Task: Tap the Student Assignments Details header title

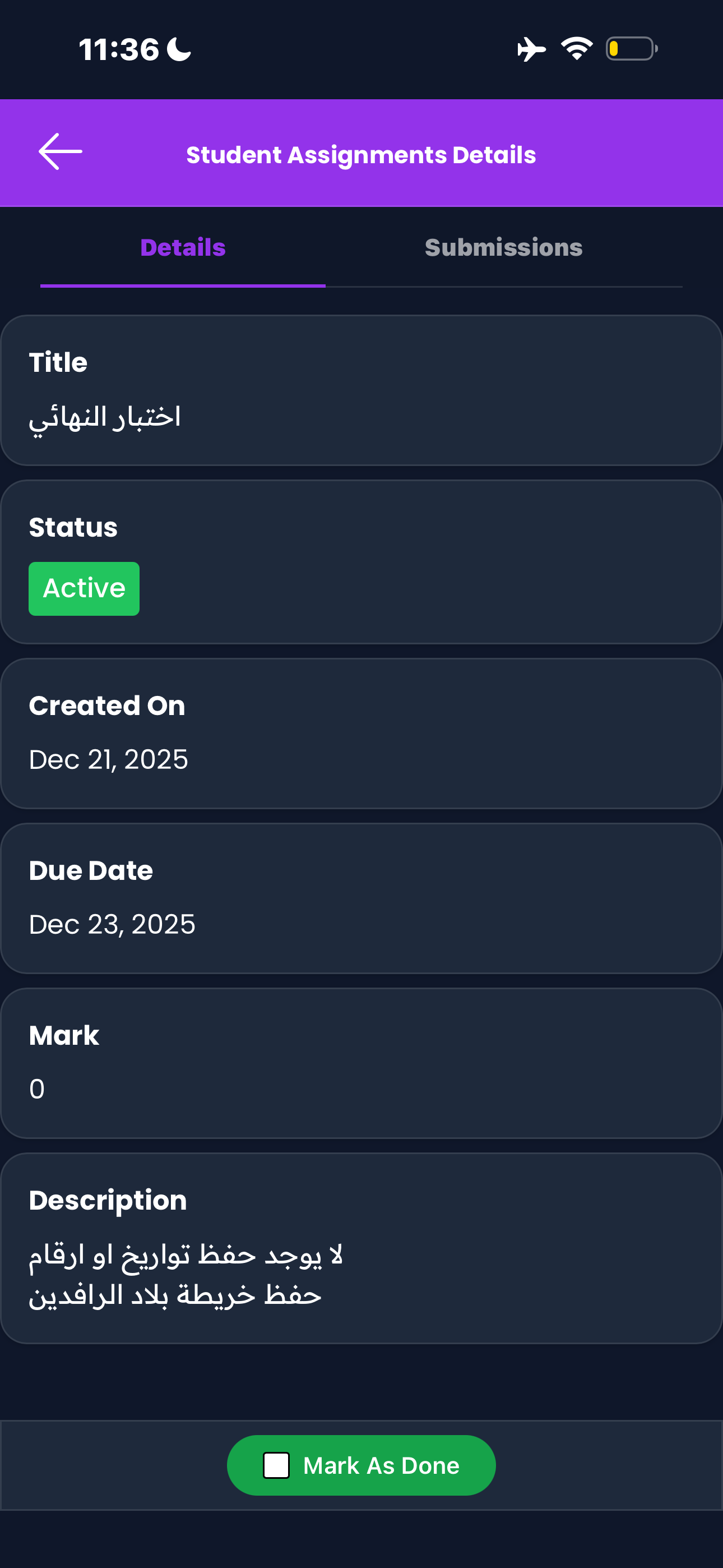Action: click(x=361, y=155)
